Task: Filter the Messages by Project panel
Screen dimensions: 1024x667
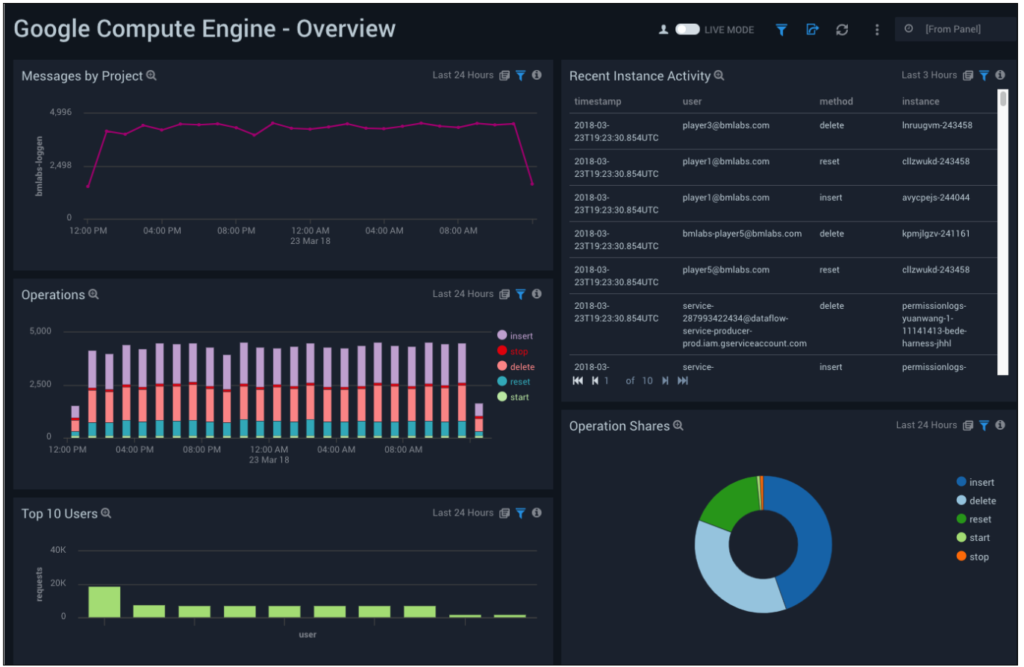Action: (x=520, y=76)
